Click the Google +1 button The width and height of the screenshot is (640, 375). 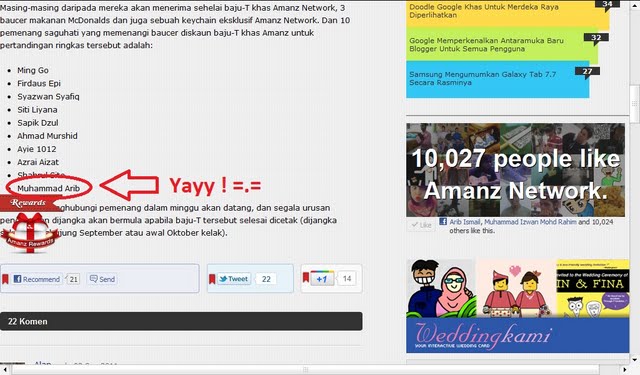(322, 279)
